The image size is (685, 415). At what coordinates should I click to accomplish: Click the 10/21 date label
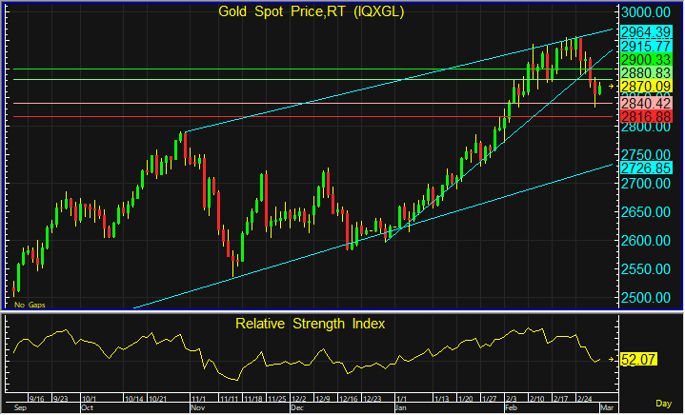(x=158, y=399)
